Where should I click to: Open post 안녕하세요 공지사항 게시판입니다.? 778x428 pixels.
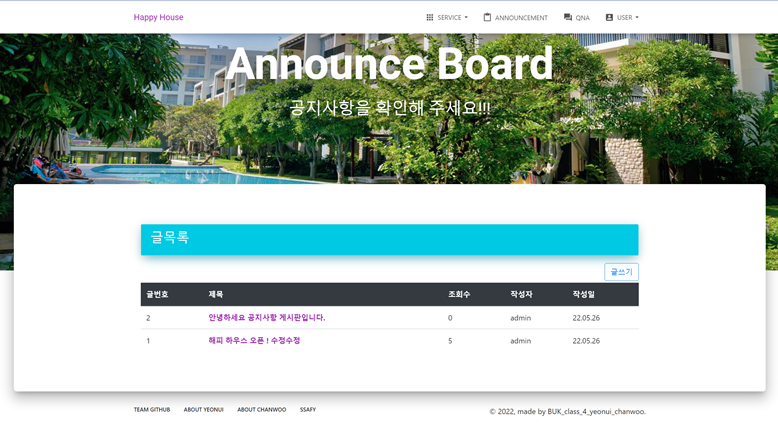pos(266,317)
